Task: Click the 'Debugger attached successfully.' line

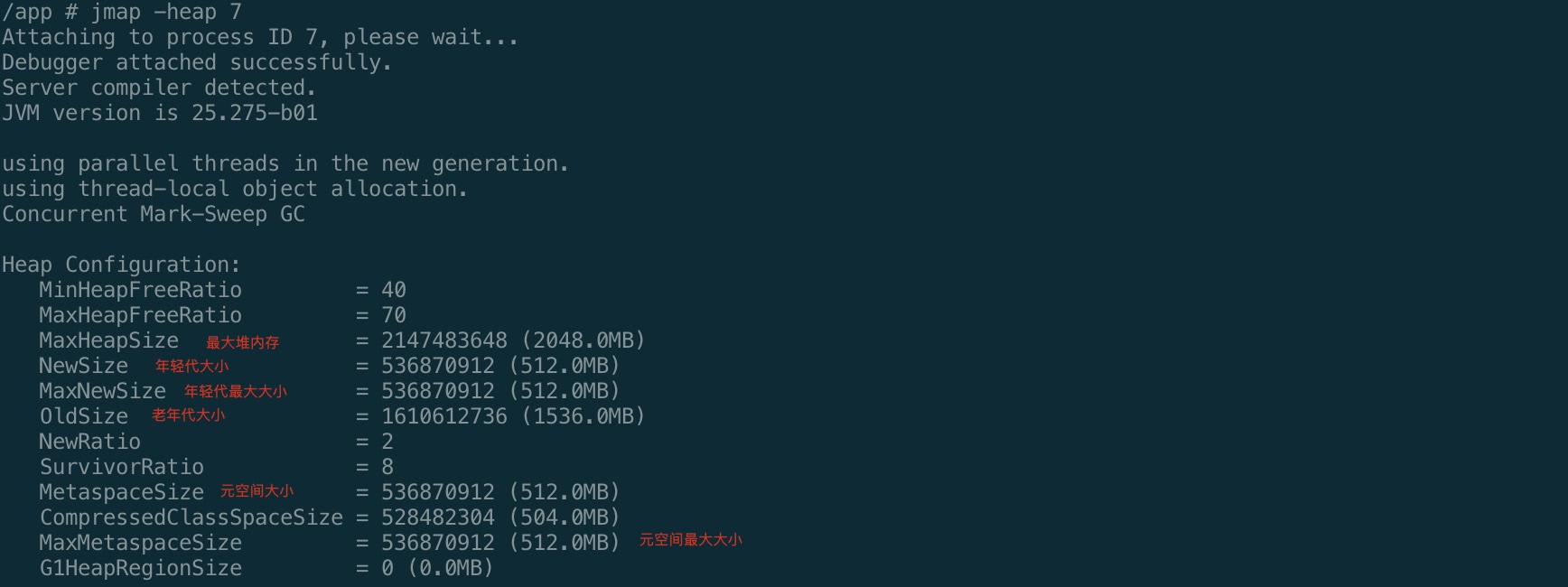Action: point(196,62)
